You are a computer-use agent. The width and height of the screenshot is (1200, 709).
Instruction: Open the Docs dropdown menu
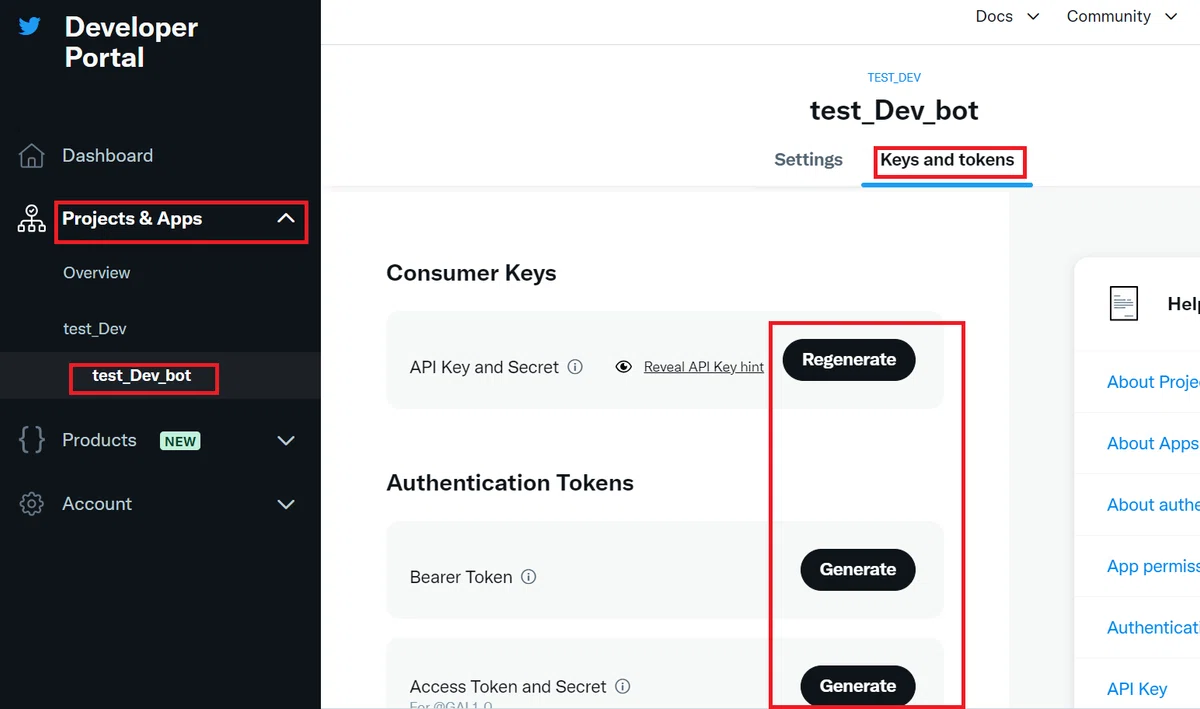click(1008, 16)
